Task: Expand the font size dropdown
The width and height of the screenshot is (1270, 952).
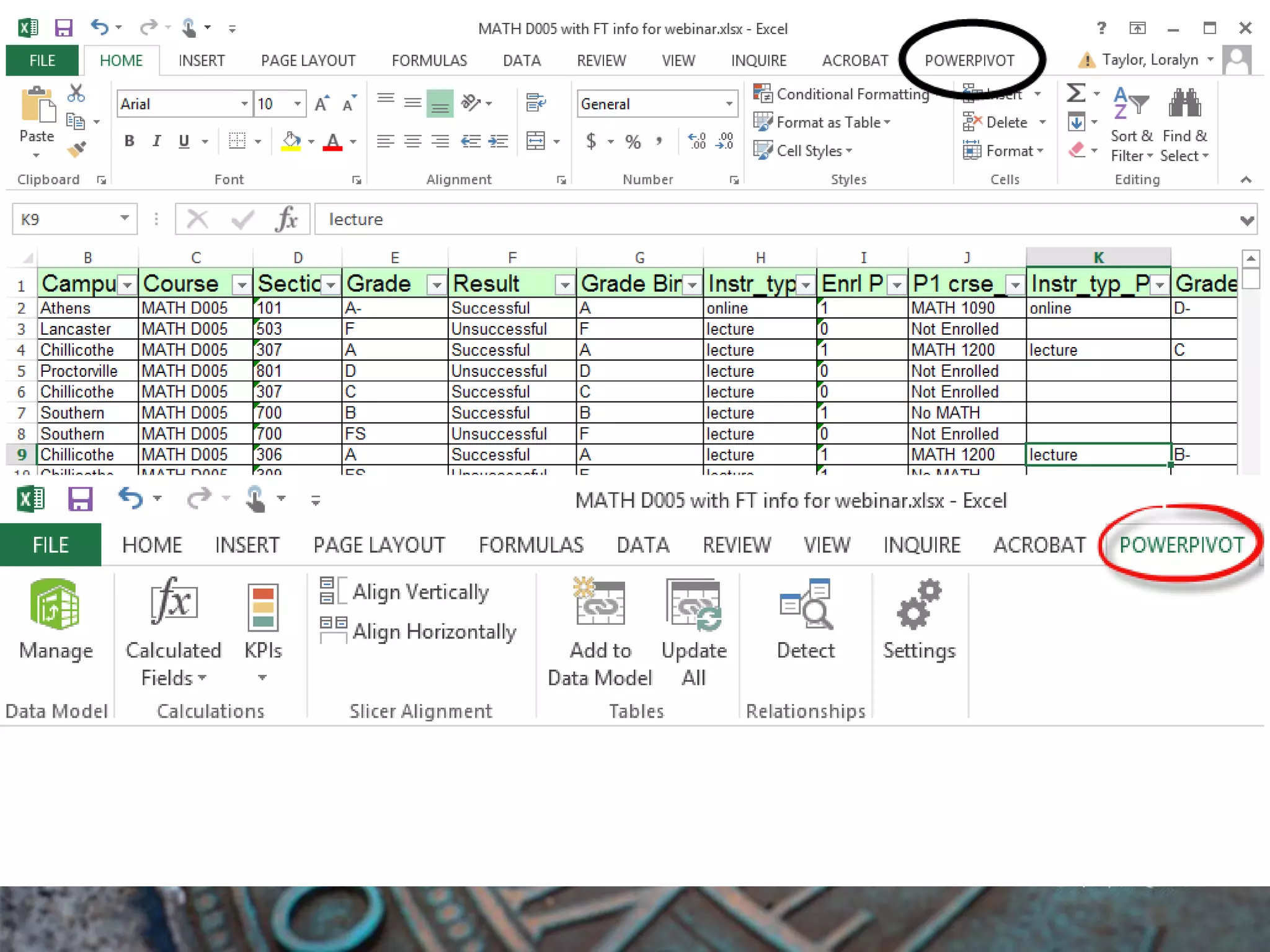Action: pos(298,104)
